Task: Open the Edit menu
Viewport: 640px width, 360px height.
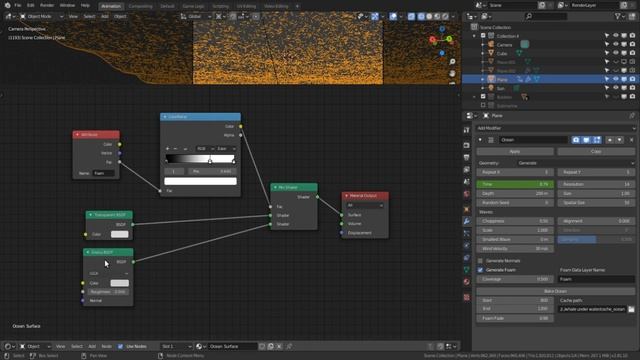Action: coord(31,5)
